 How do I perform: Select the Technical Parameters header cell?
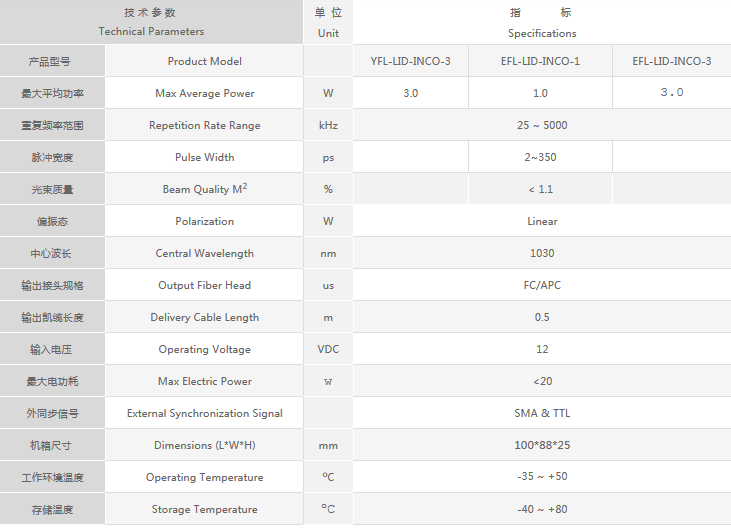(x=151, y=22)
